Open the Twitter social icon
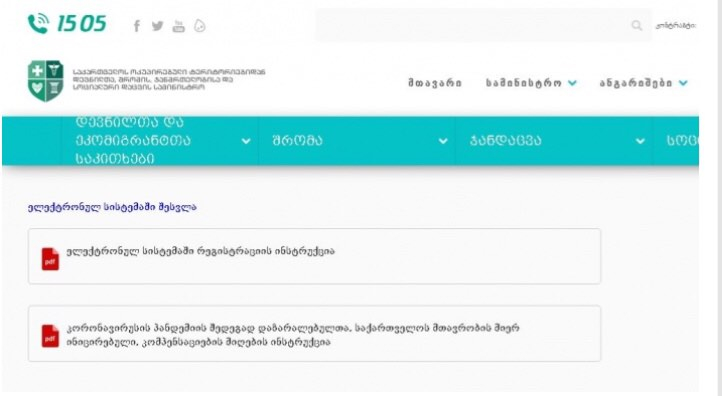722x396 pixels. click(x=157, y=26)
